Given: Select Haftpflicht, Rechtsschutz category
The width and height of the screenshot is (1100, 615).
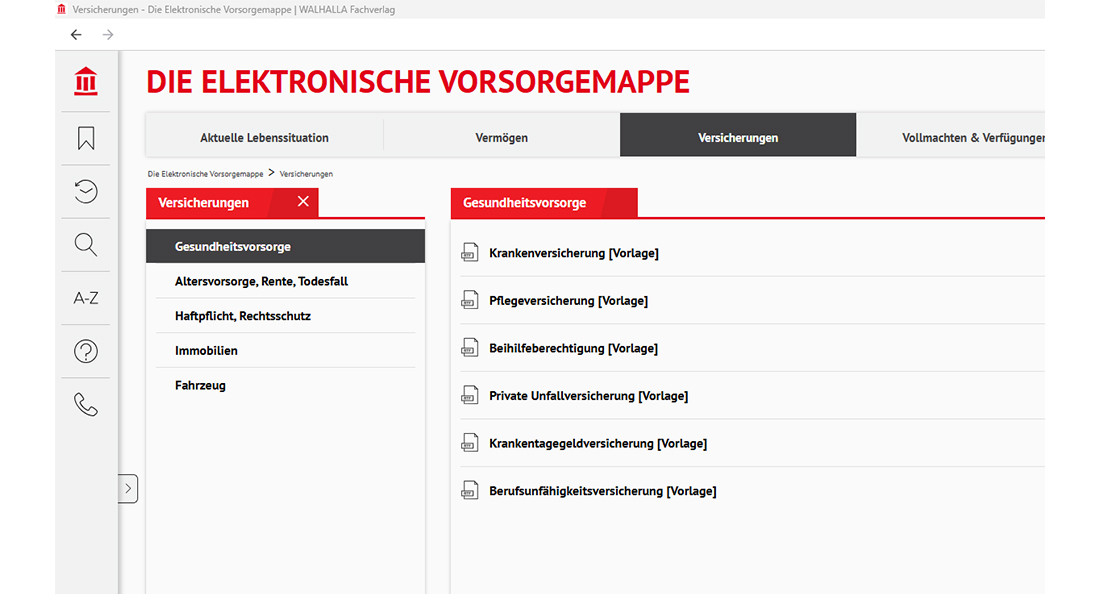Looking at the screenshot, I should [286, 316].
